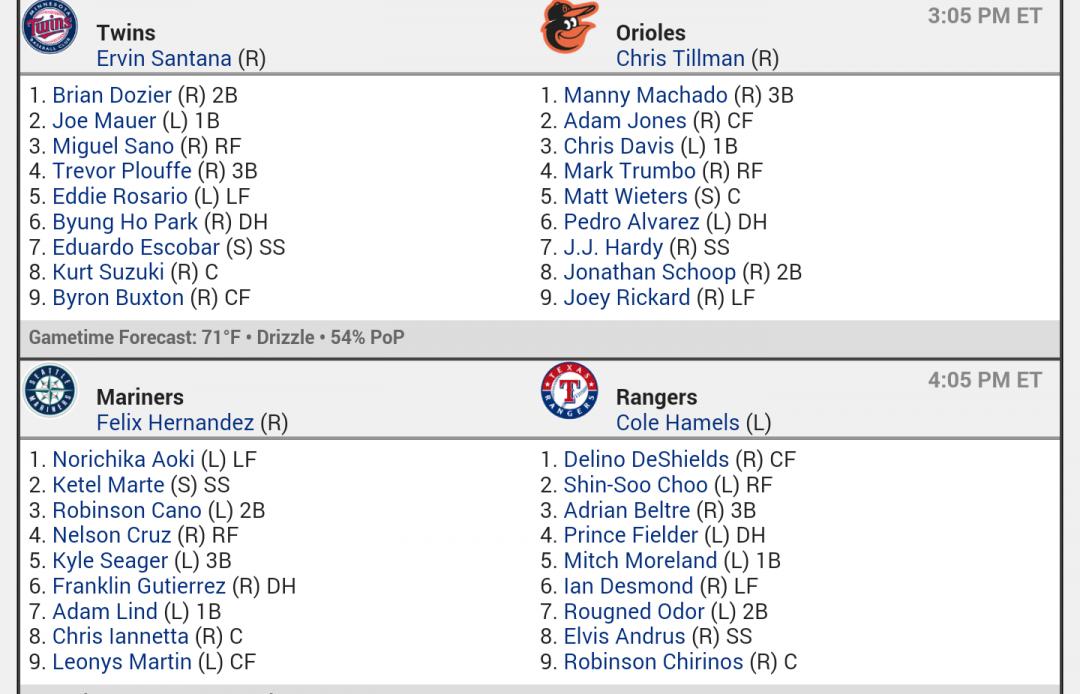View Jonathan Schoop player profile
The height and width of the screenshot is (694, 1080).
pyautogui.click(x=650, y=272)
